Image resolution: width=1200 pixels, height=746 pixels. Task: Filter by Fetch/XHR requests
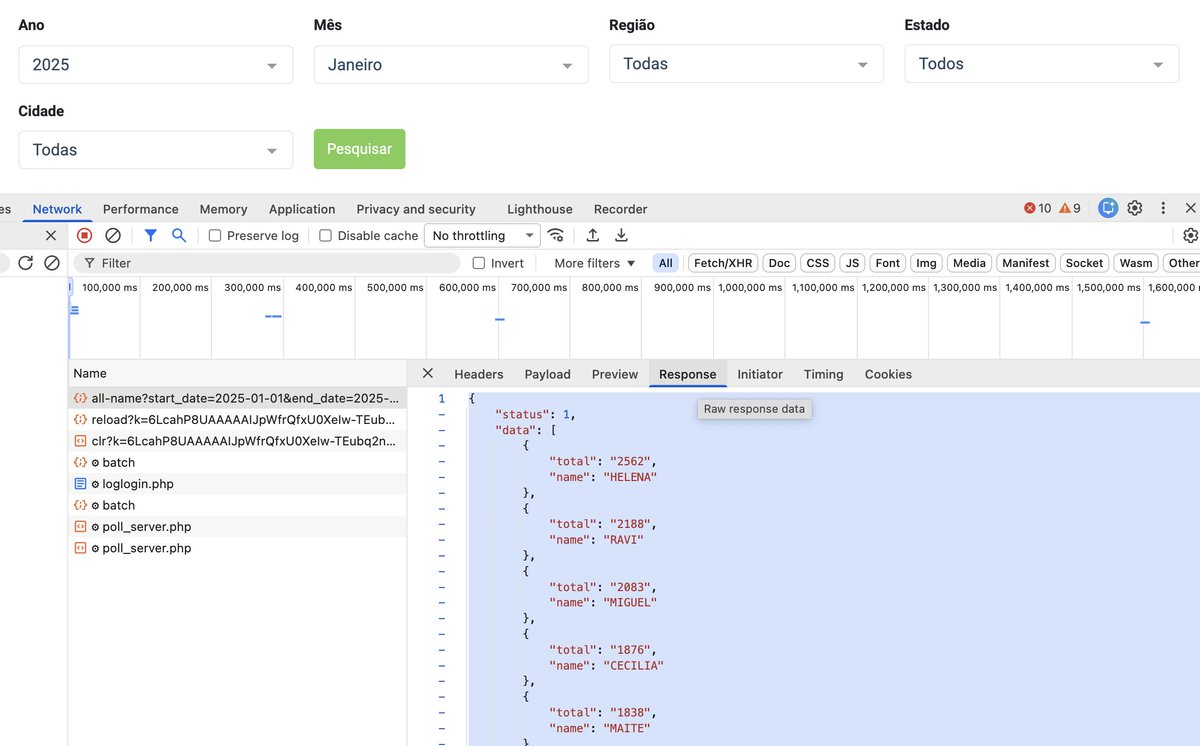pyautogui.click(x=723, y=263)
